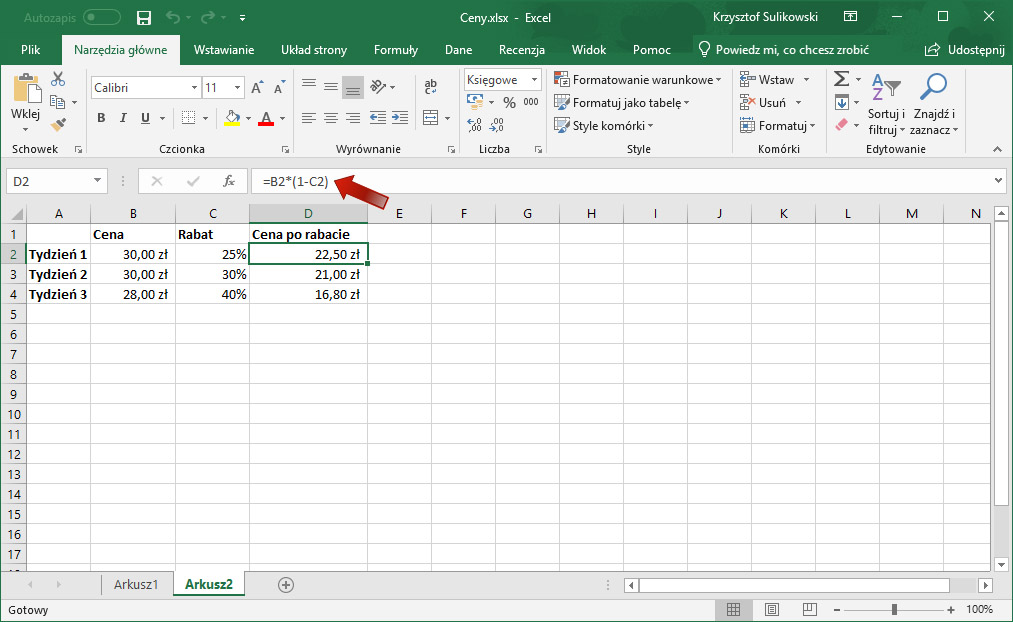Image resolution: width=1013 pixels, height=622 pixels.
Task: Open the Arkusz1 sheet tab
Action: point(137,584)
